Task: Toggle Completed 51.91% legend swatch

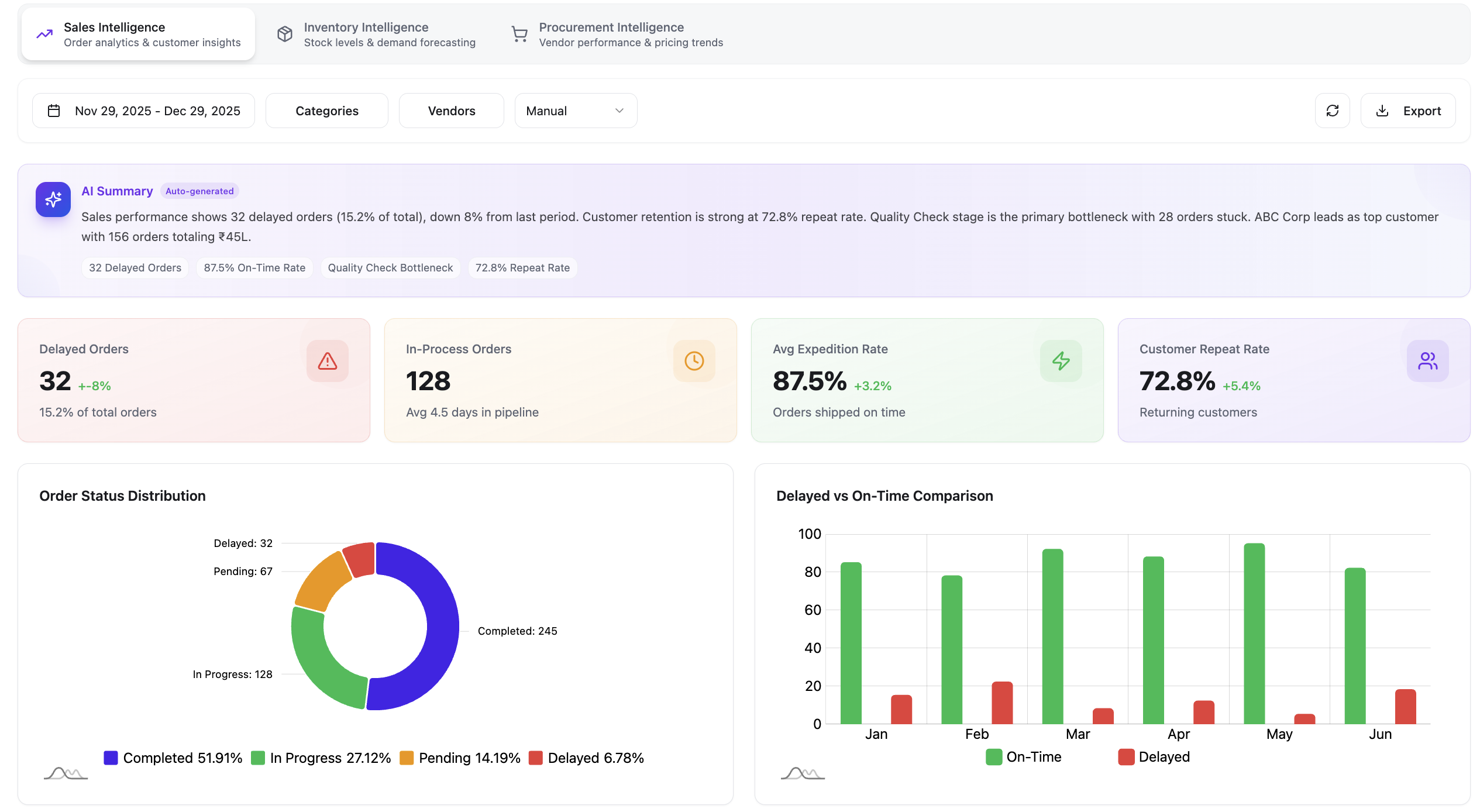Action: pyautogui.click(x=111, y=758)
